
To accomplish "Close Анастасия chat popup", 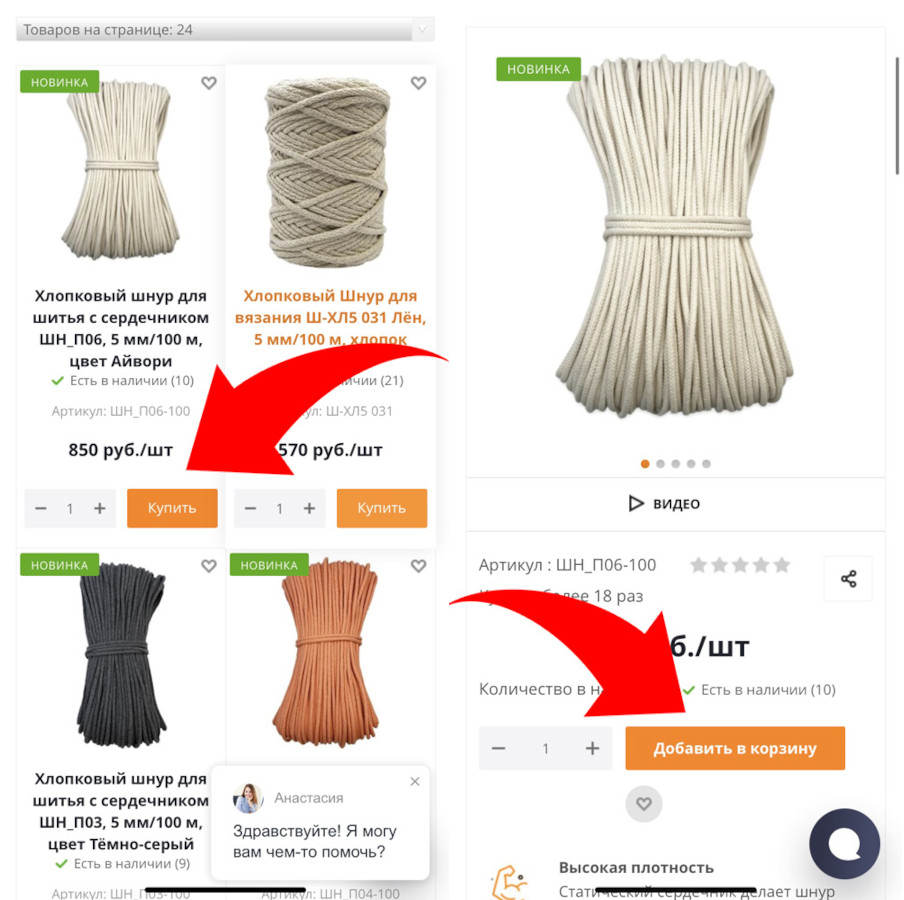I will pos(415,782).
